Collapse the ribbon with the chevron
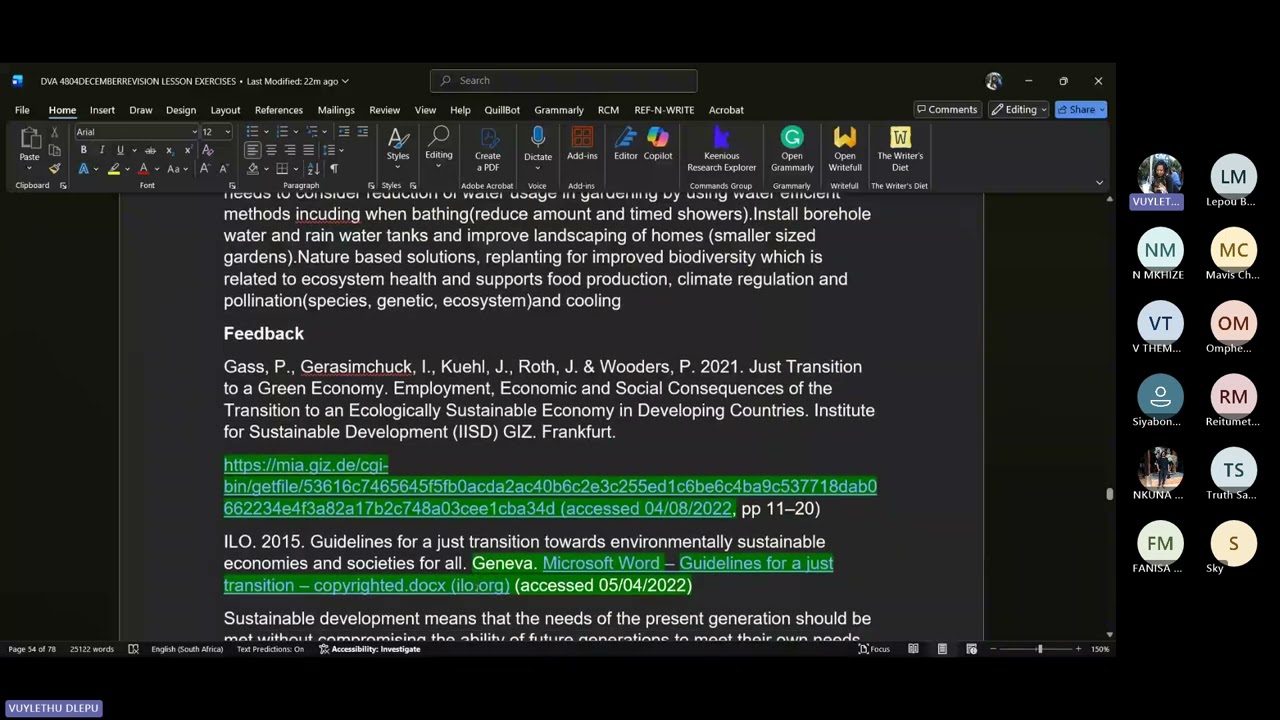 point(1099,183)
